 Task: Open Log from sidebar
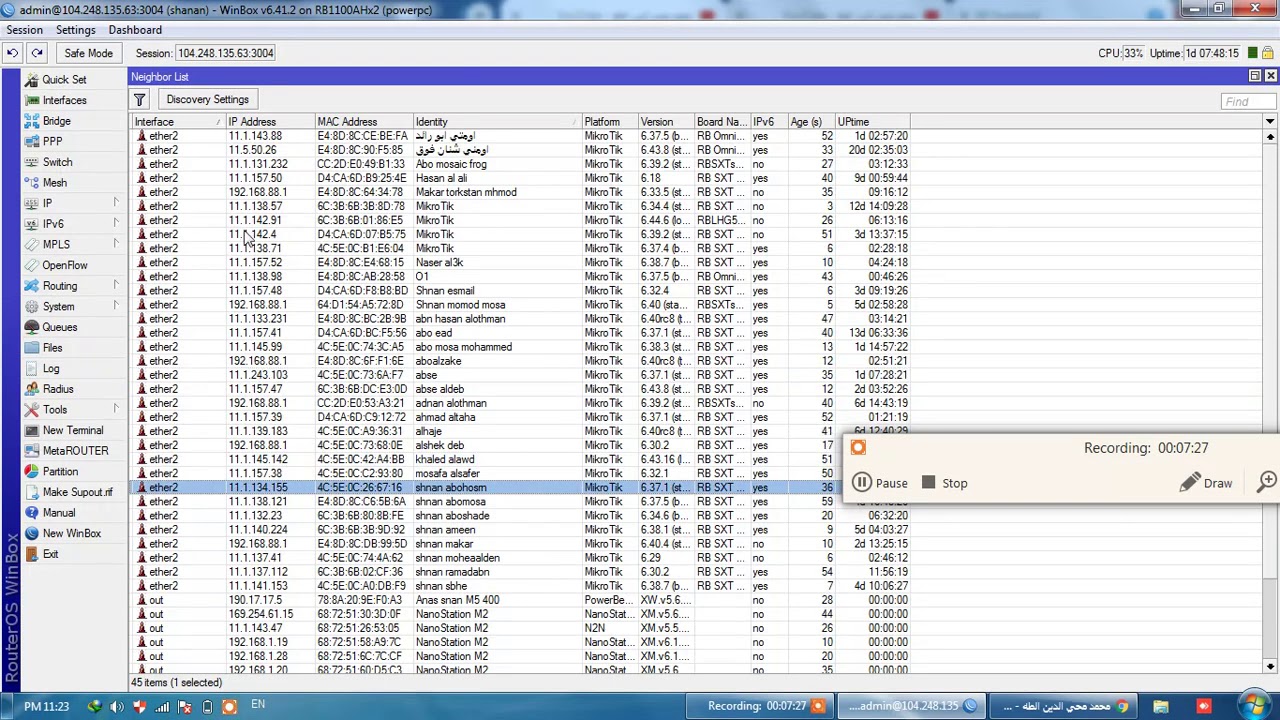click(x=51, y=368)
